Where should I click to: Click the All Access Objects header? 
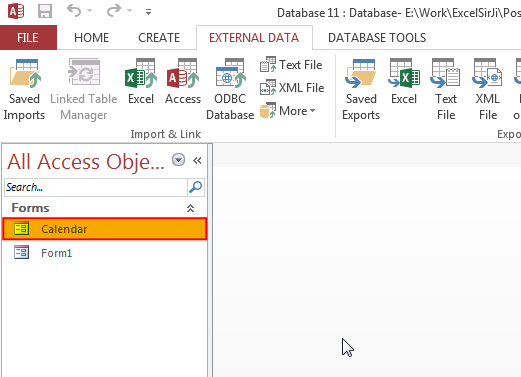pyautogui.click(x=86, y=162)
